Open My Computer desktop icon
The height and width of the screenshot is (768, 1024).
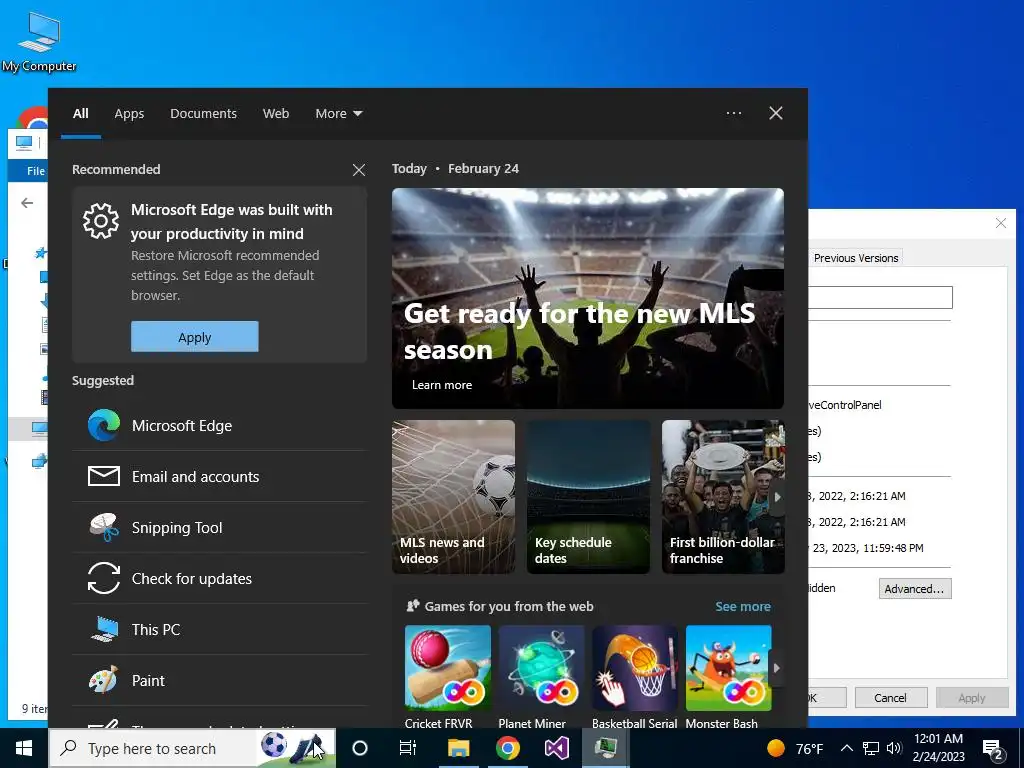39,41
